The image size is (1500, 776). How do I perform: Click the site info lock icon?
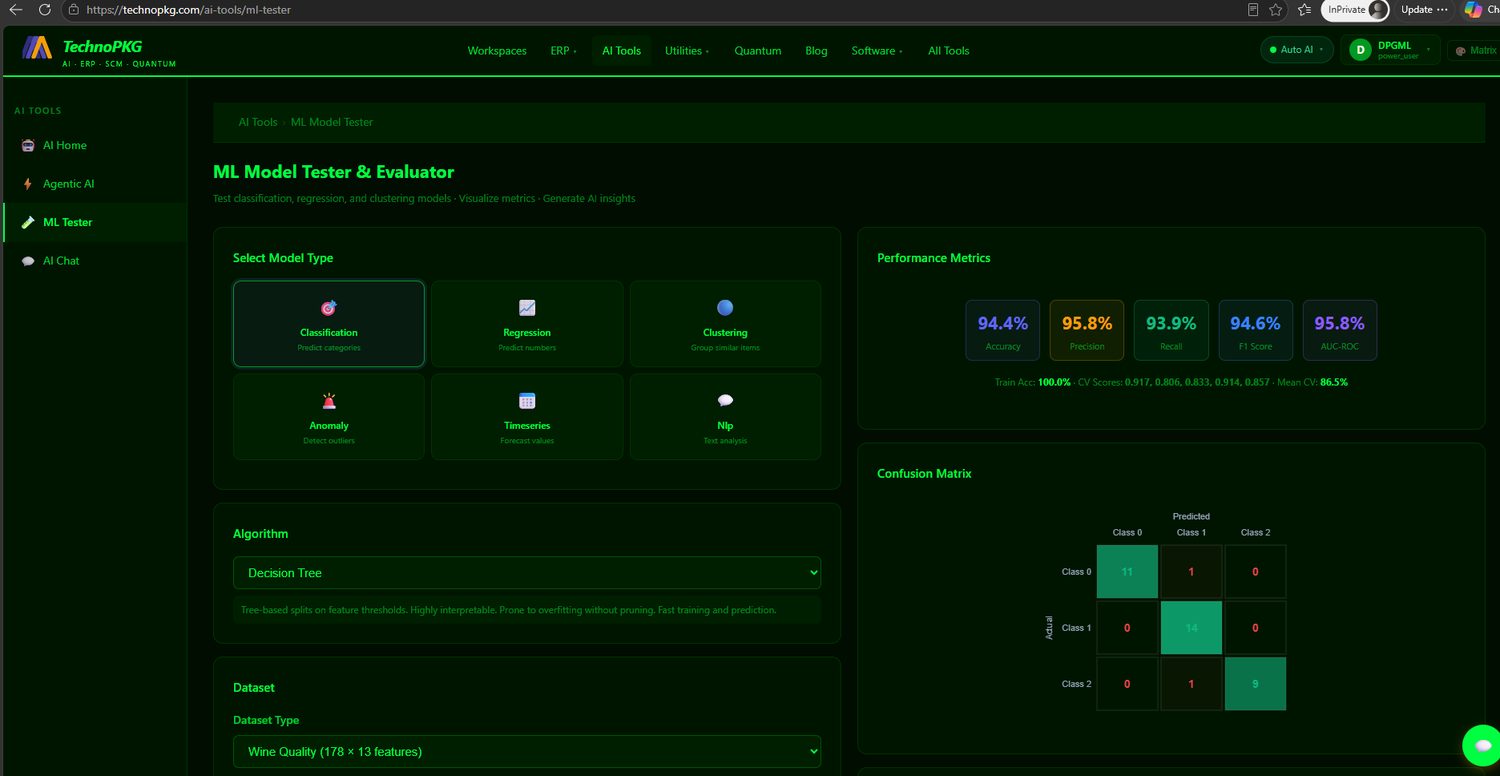[74, 9]
